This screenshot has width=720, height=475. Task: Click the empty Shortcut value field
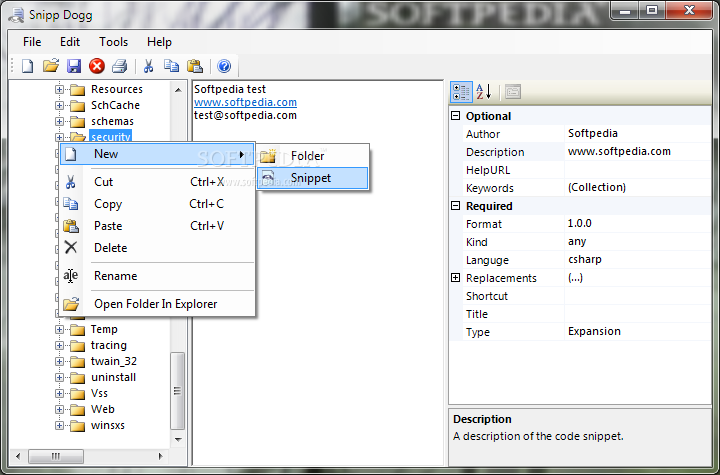click(x=637, y=296)
